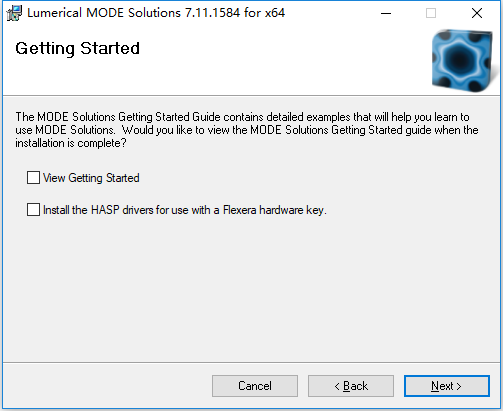Proceed with the Next button
This screenshot has width=503, height=411.
(x=447, y=386)
